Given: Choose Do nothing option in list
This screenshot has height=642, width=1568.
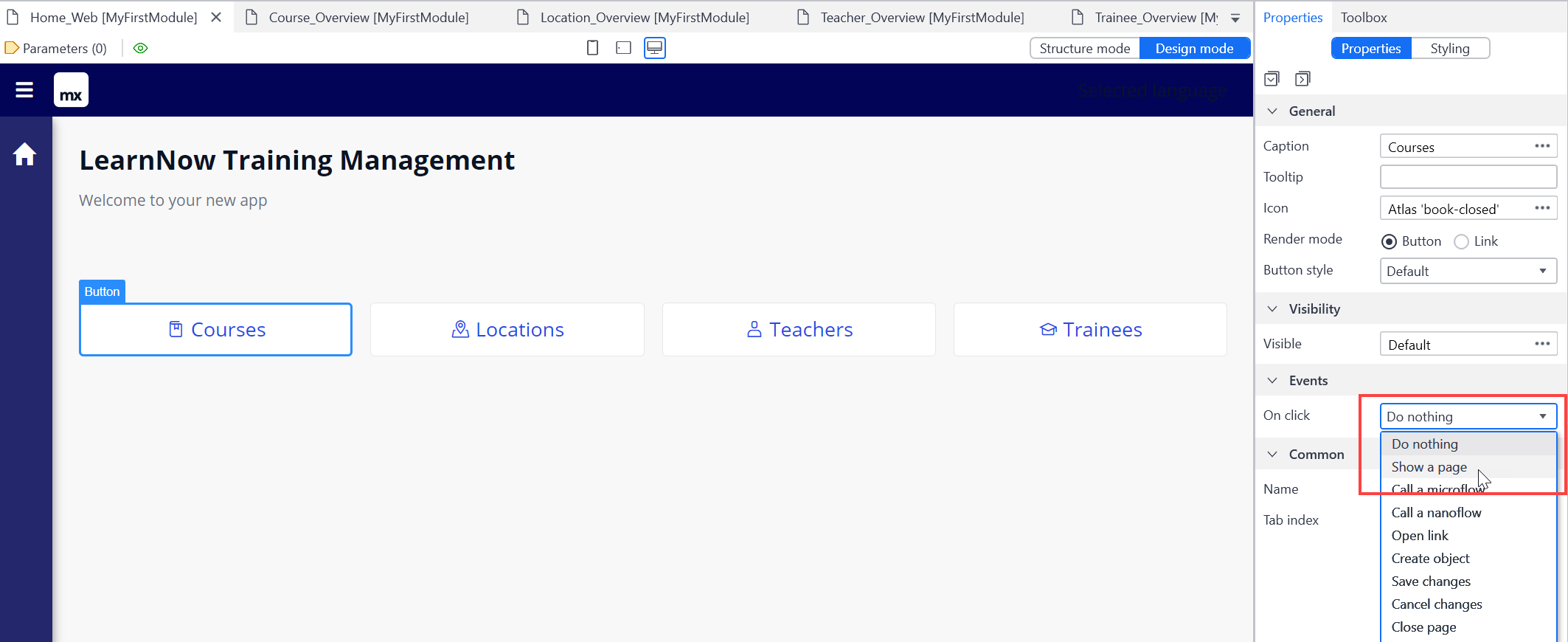Looking at the screenshot, I should coord(1468,444).
